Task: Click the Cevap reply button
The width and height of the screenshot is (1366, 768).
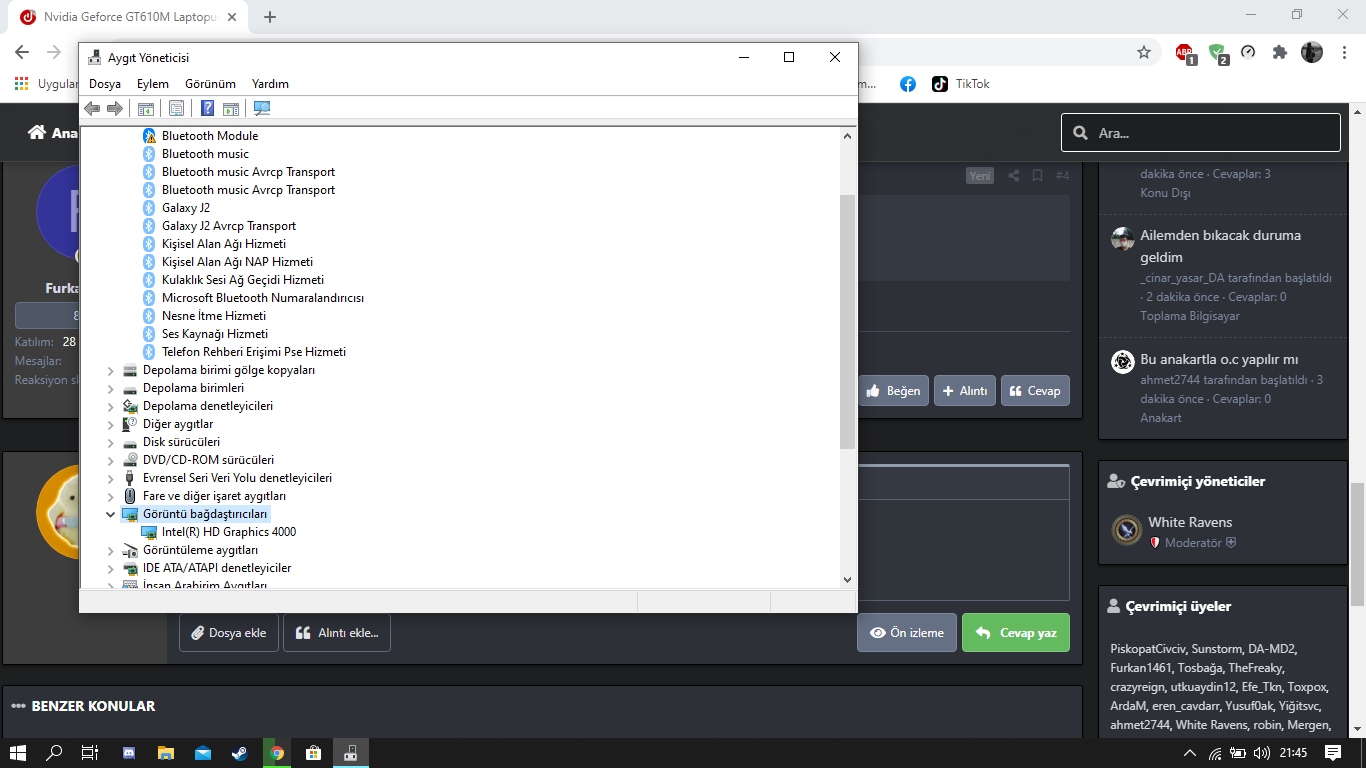Action: tap(1035, 391)
